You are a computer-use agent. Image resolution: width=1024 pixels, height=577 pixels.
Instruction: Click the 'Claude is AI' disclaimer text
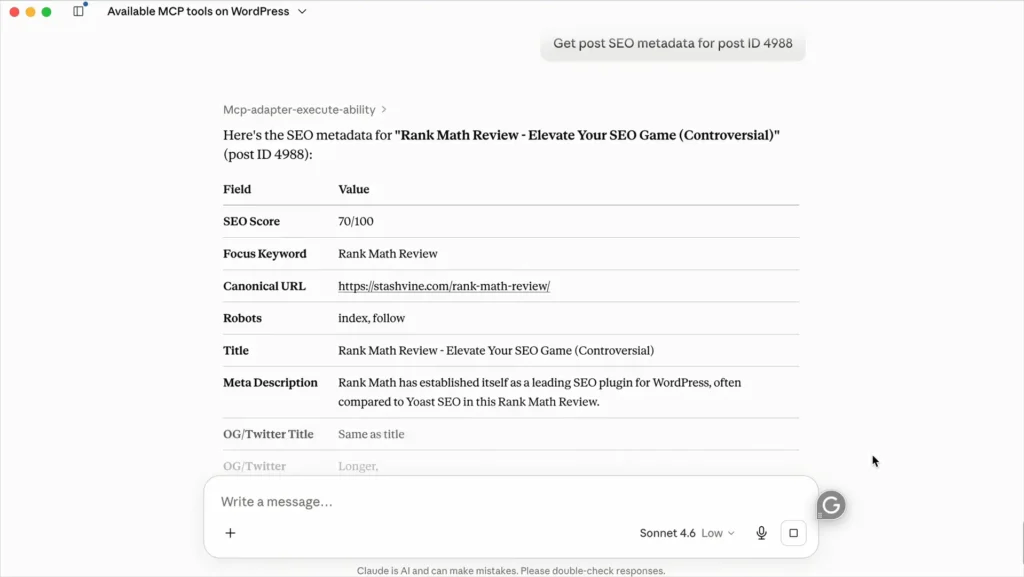point(511,570)
